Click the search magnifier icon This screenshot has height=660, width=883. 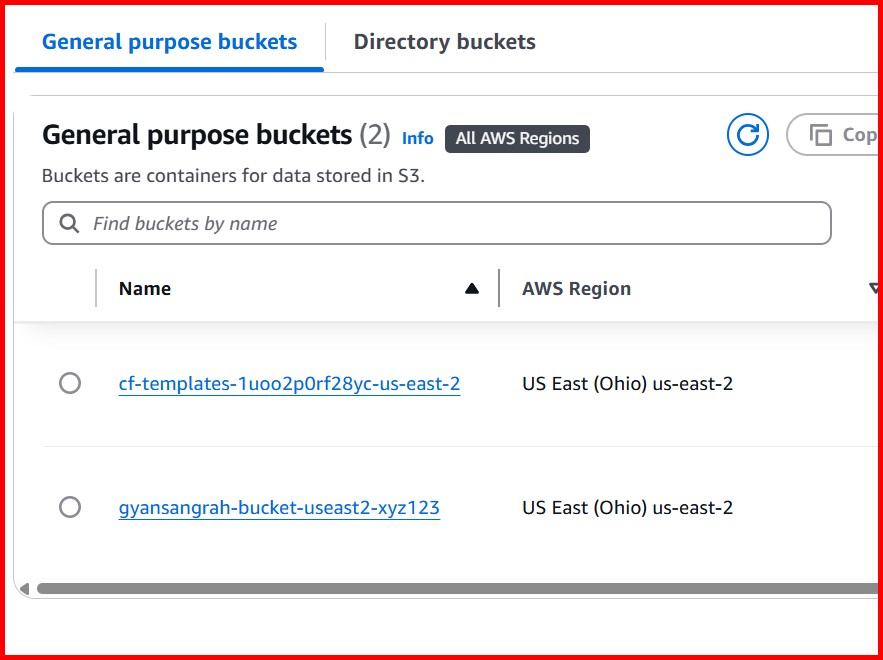point(69,224)
